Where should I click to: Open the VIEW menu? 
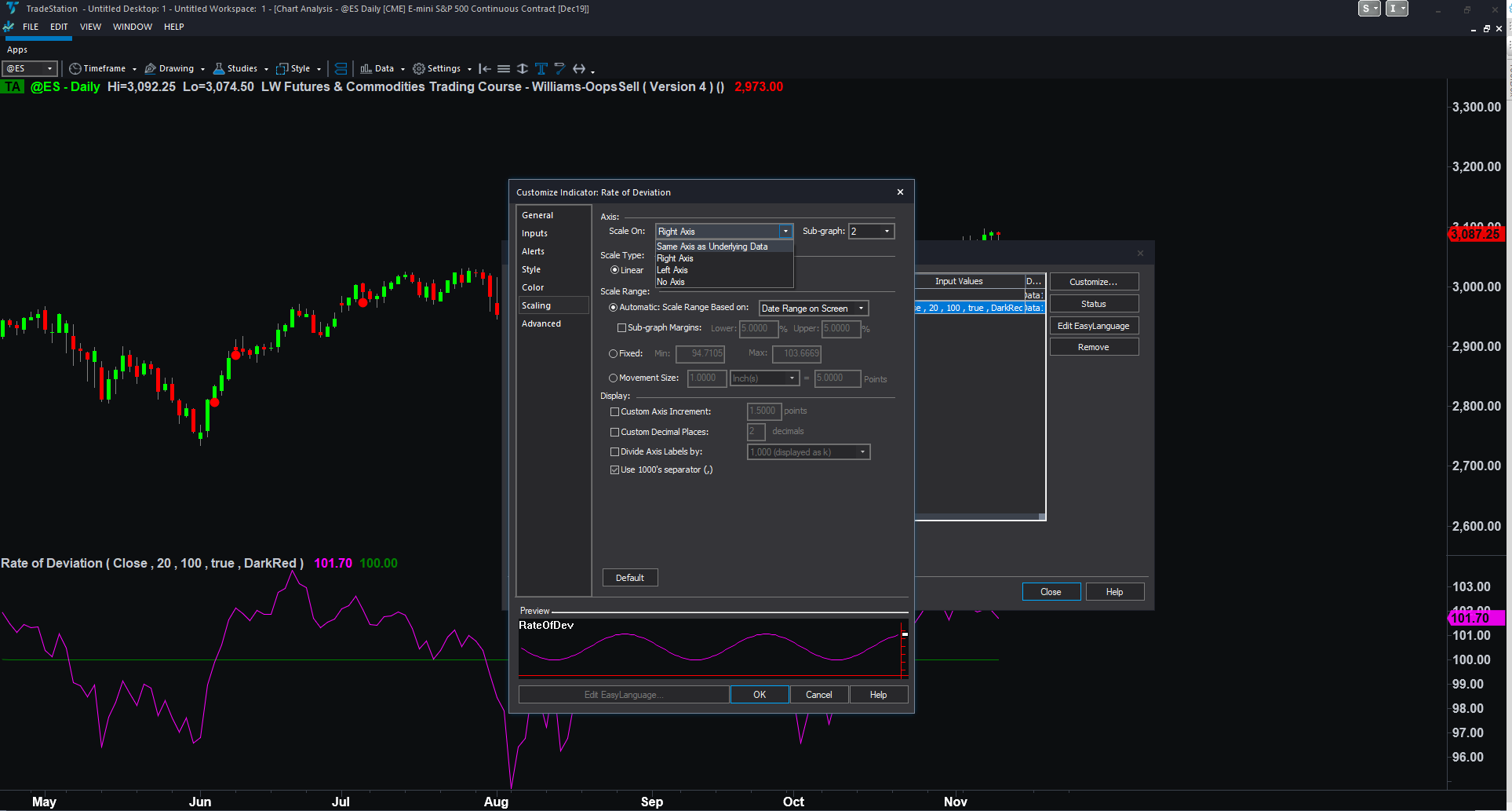(91, 27)
